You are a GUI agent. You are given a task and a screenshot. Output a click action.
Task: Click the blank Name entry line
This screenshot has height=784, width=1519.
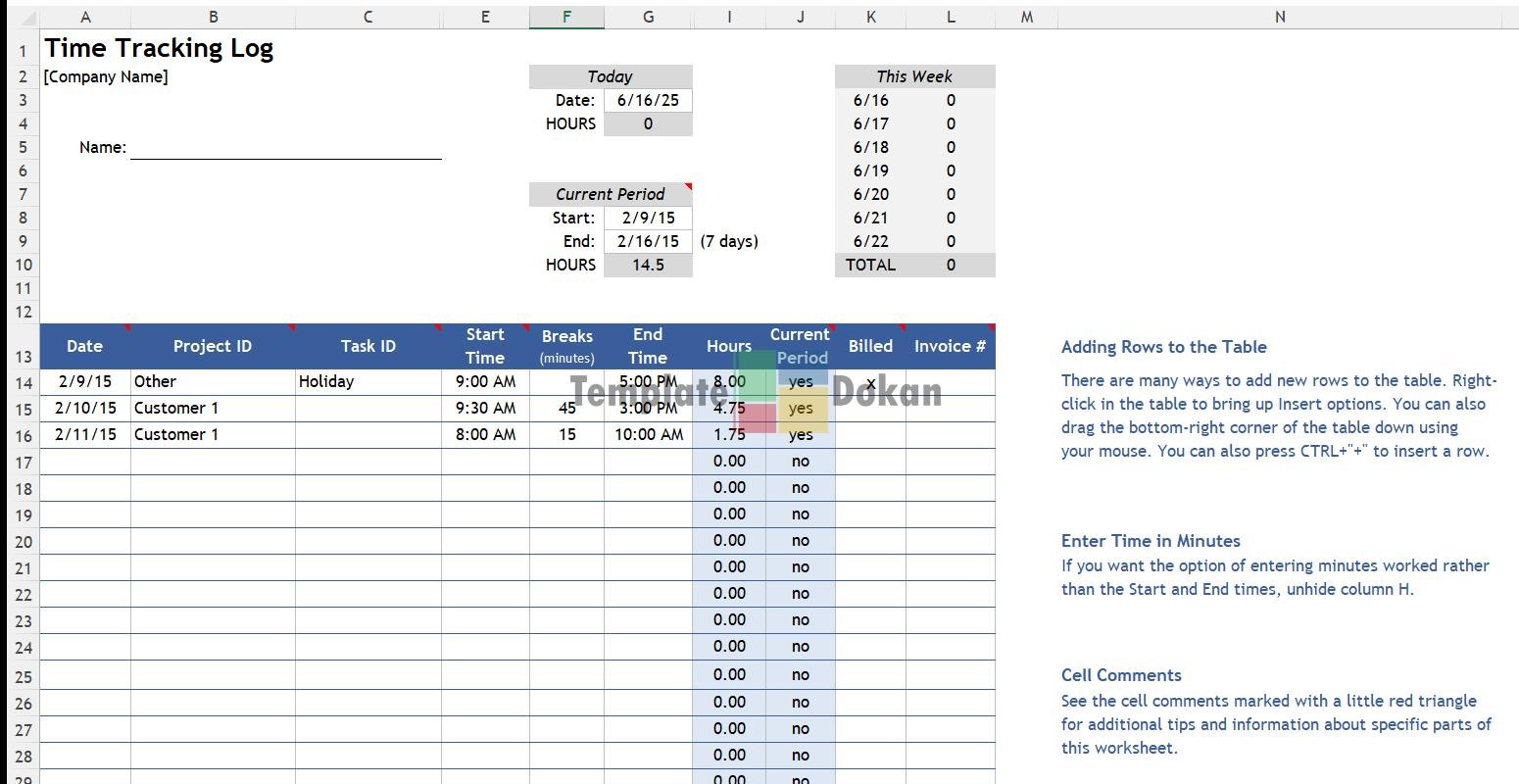pyautogui.click(x=285, y=147)
